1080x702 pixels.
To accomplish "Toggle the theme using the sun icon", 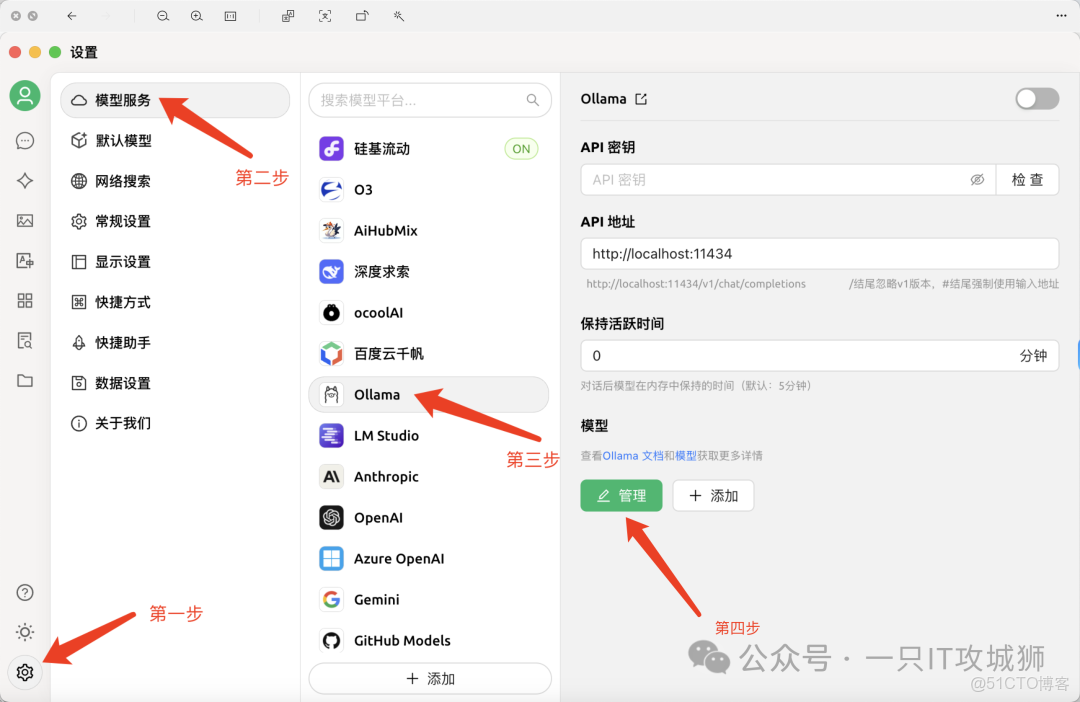I will point(25,632).
